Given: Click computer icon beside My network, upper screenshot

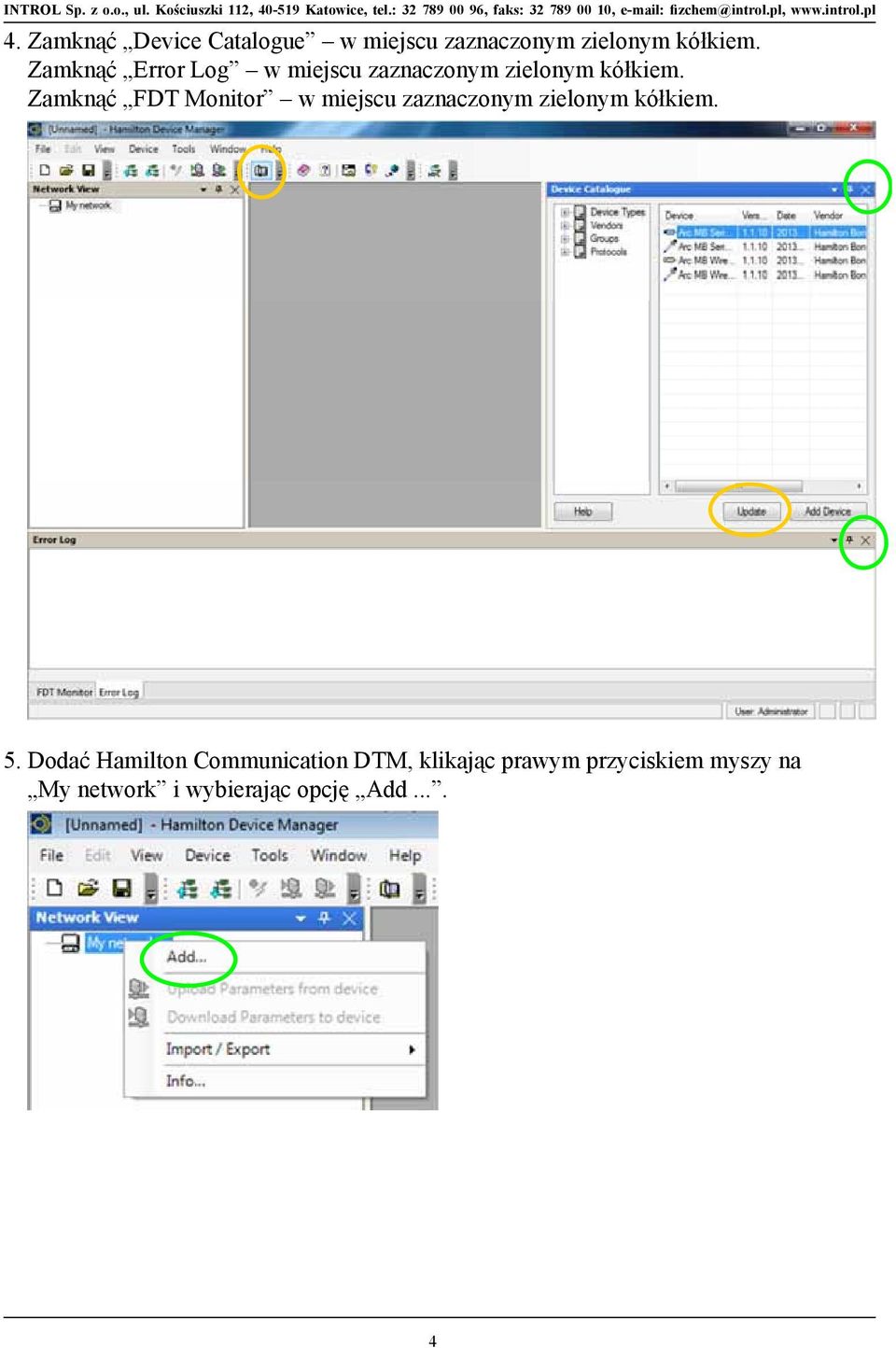Looking at the screenshot, I should (55, 205).
